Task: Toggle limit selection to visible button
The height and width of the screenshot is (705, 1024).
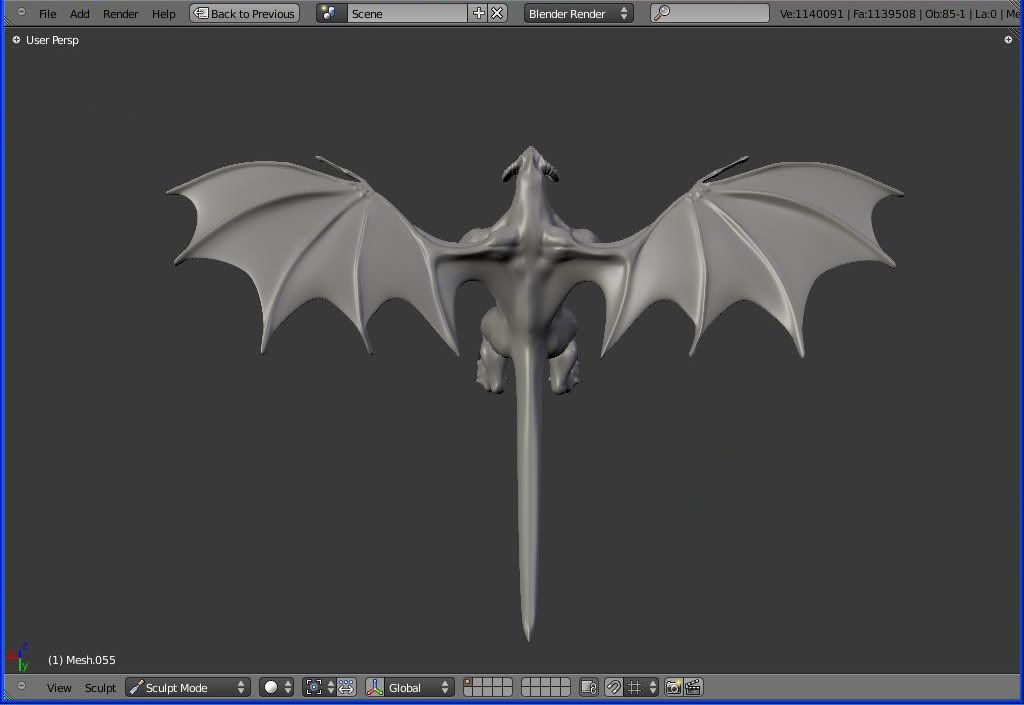Action: coord(589,687)
